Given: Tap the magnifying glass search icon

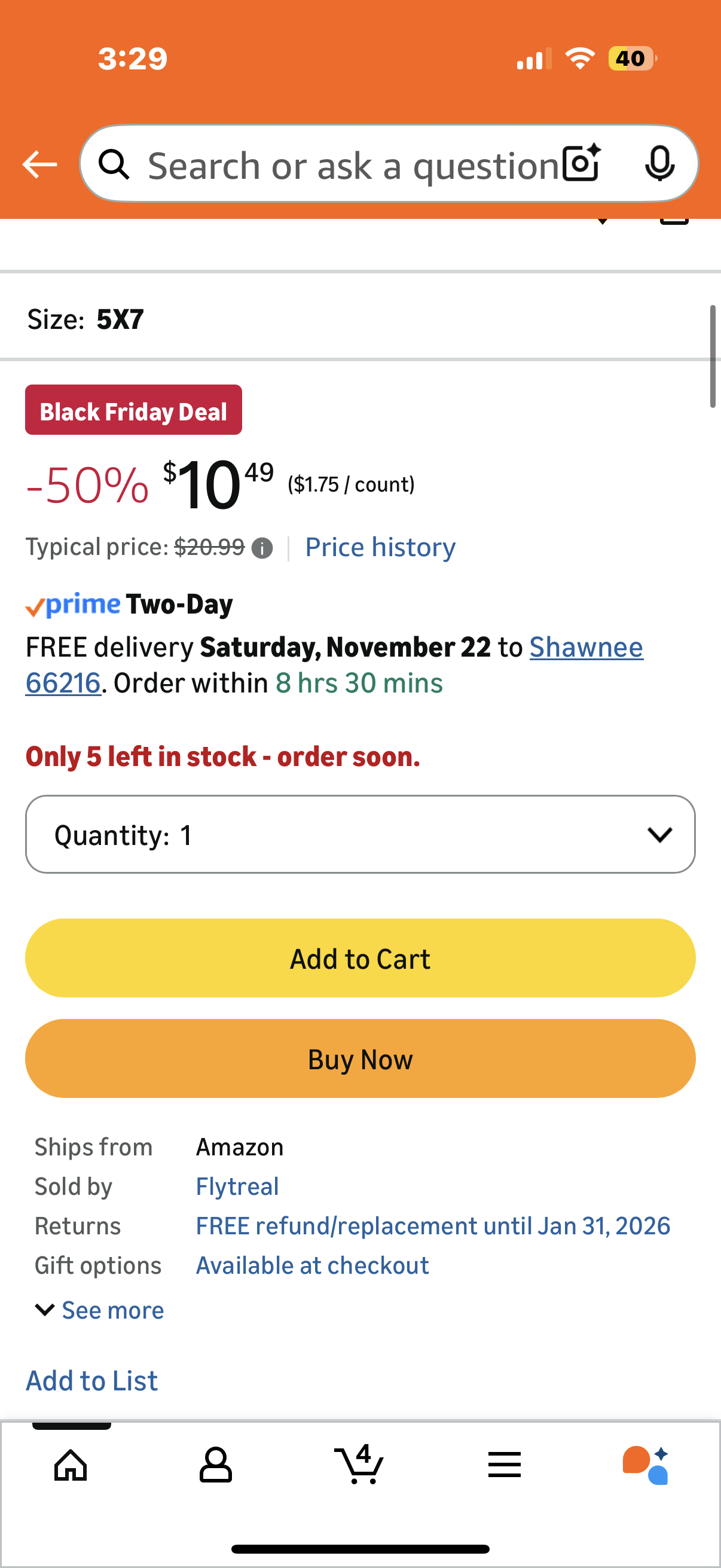Looking at the screenshot, I should 114,165.
